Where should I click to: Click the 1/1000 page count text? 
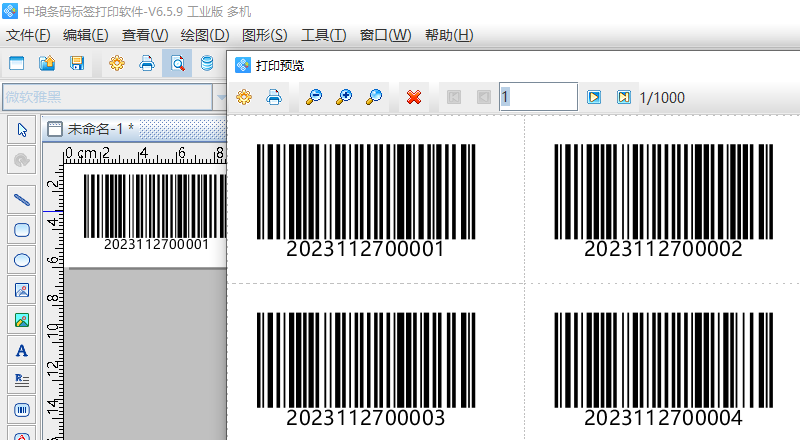(662, 97)
